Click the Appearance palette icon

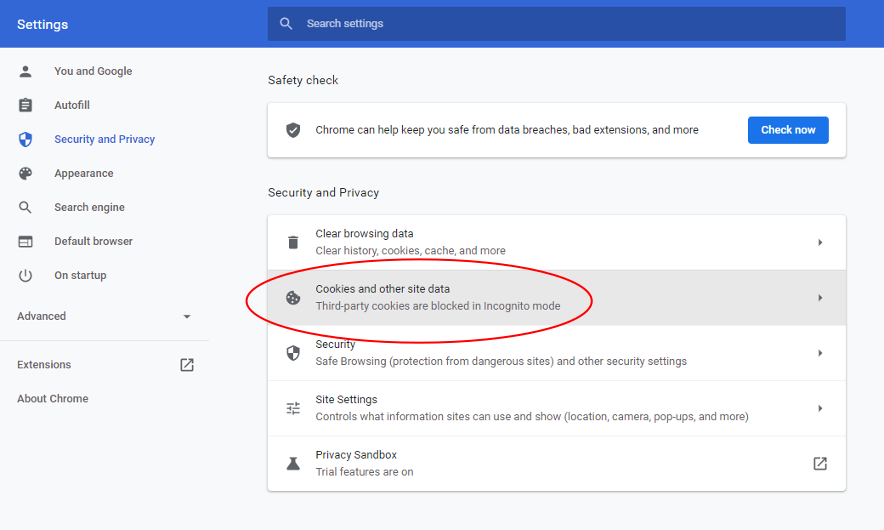[x=26, y=173]
